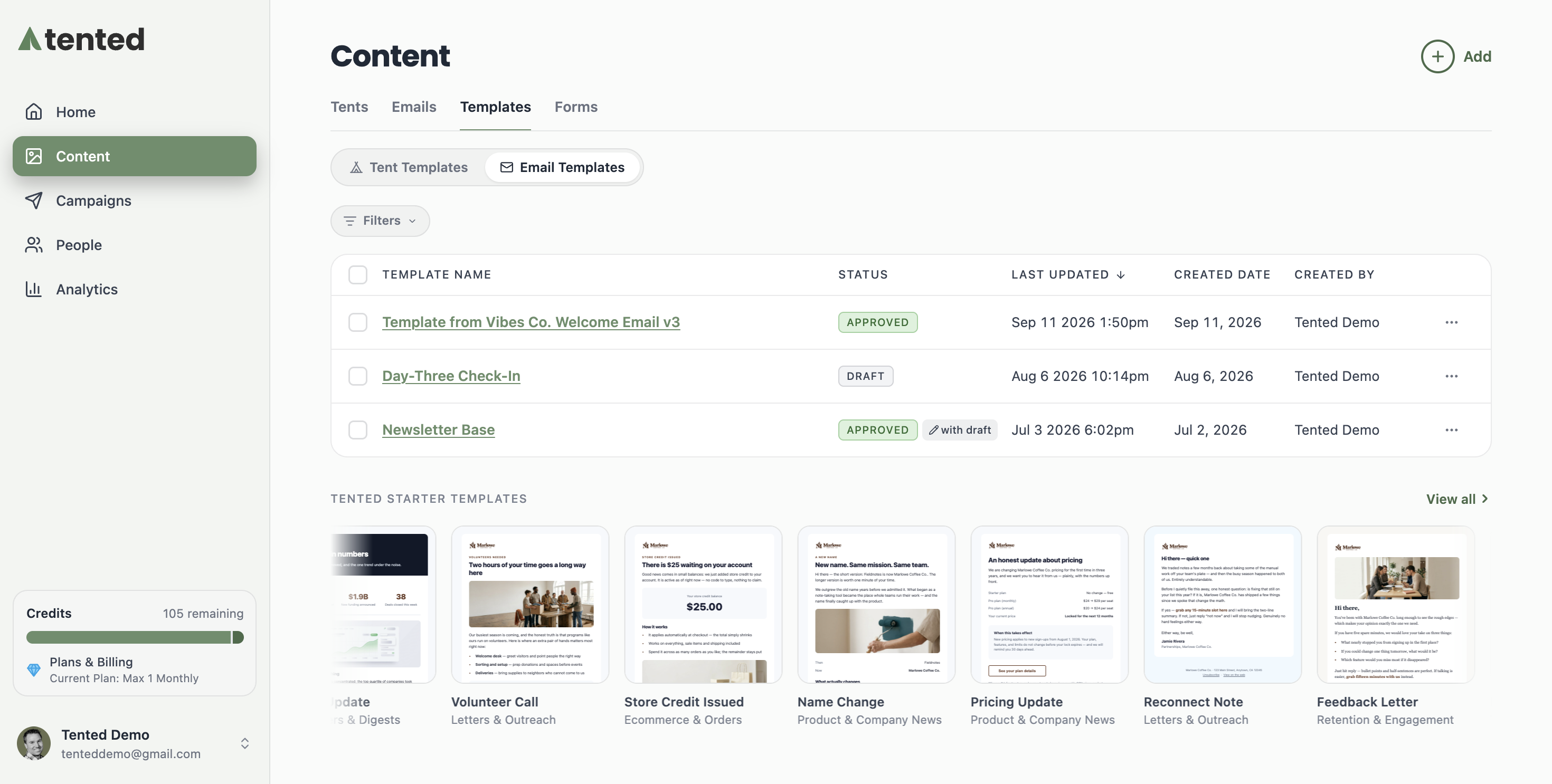This screenshot has height=784, width=1552.
Task: Switch to the Forms tab
Action: [576, 107]
